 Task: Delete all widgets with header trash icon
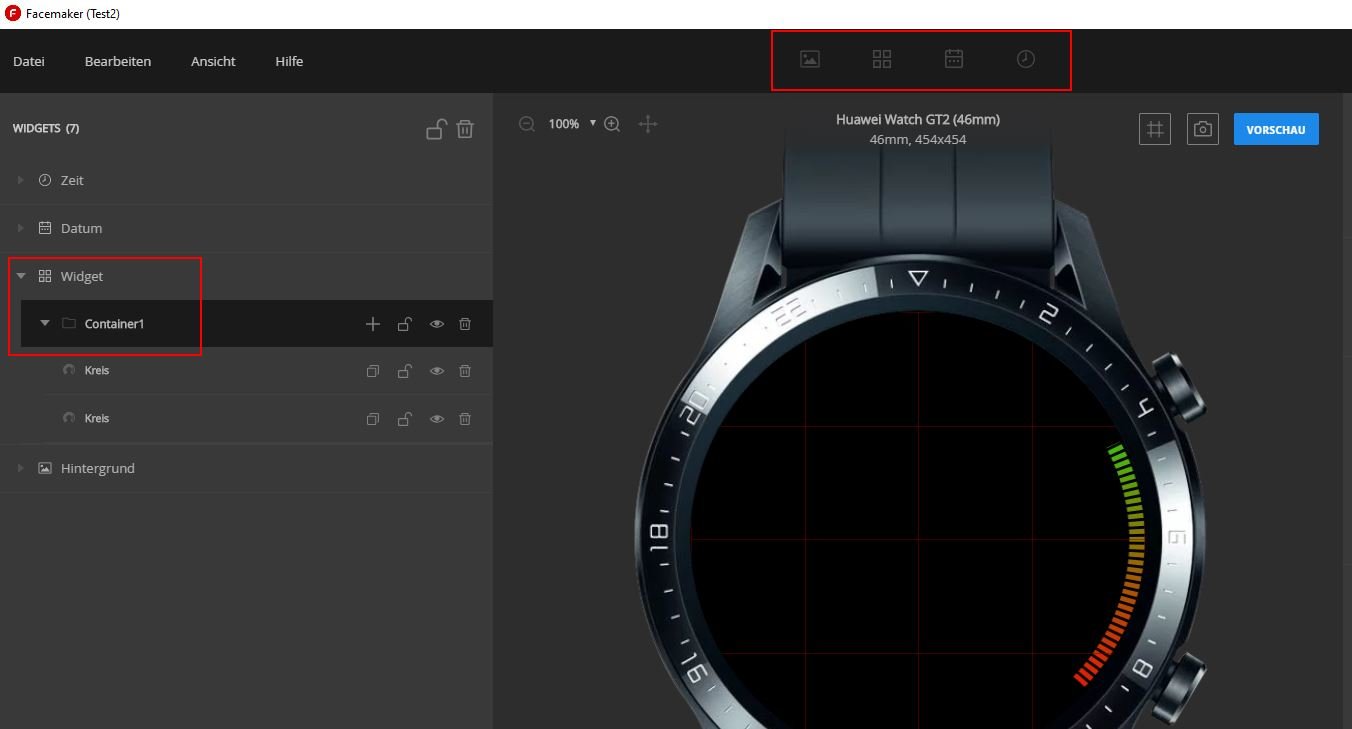point(465,129)
